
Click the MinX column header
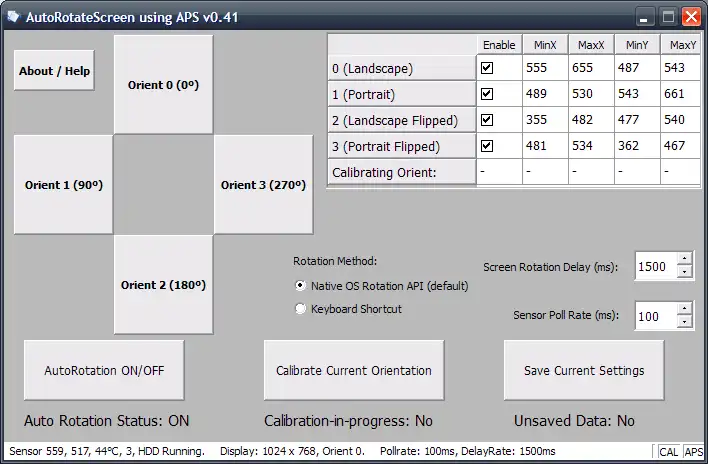(x=545, y=45)
